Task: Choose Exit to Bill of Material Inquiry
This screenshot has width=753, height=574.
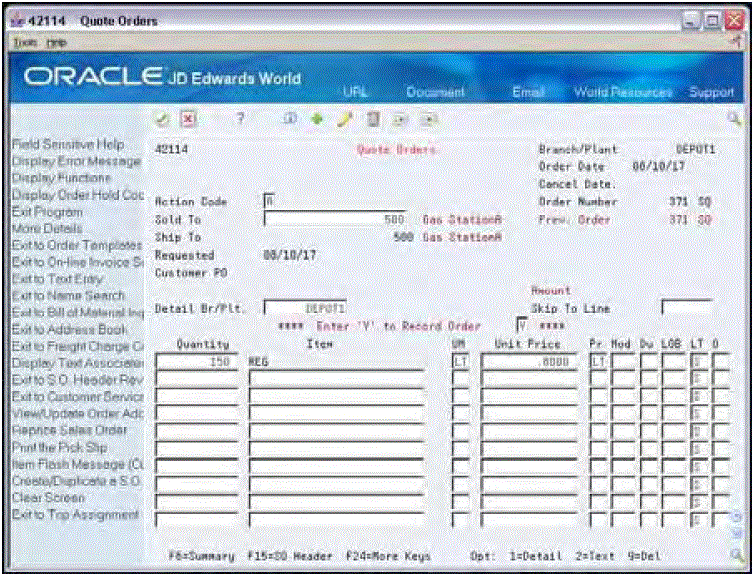Action: (77, 312)
